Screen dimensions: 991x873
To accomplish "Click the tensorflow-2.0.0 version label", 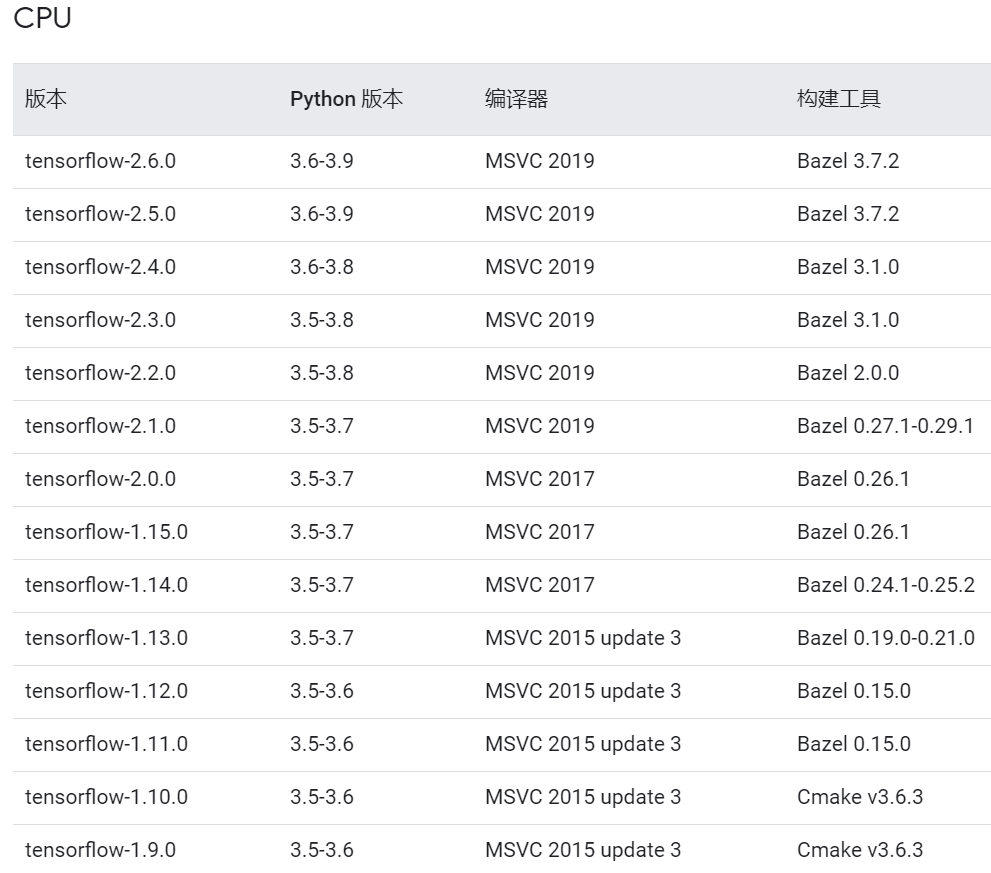I will [101, 478].
